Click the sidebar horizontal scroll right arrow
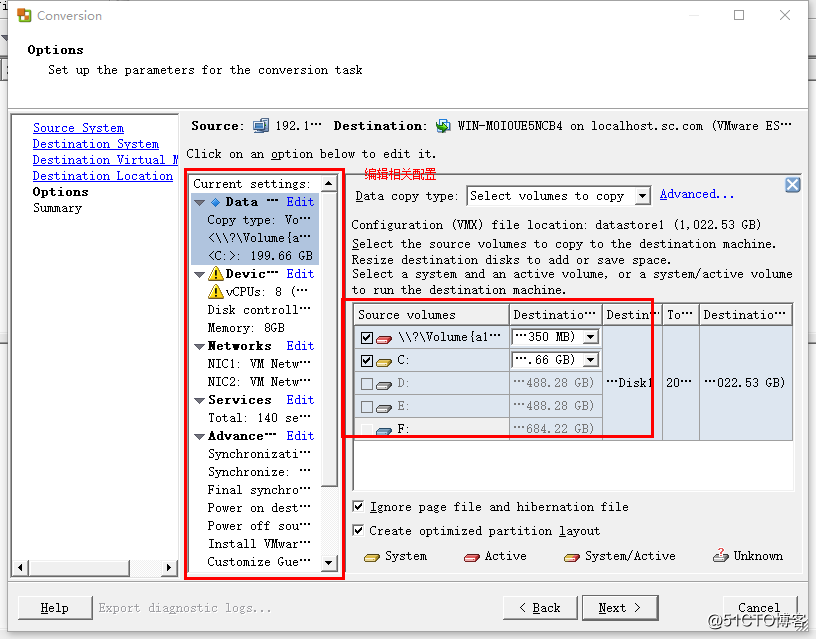This screenshot has width=816, height=639. [169, 567]
